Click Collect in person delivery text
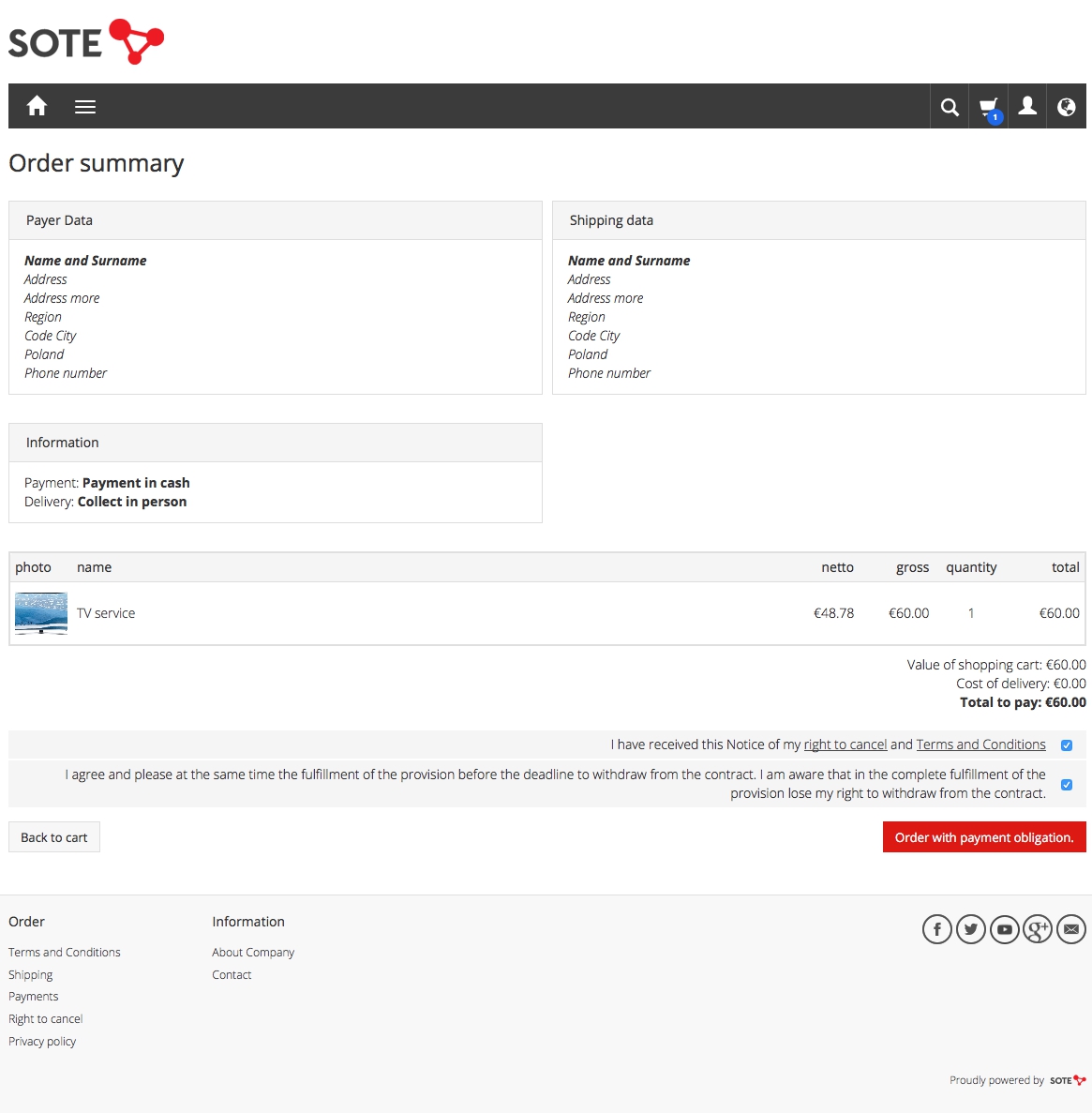Image resolution: width=1092 pixels, height=1113 pixels. [x=132, y=502]
